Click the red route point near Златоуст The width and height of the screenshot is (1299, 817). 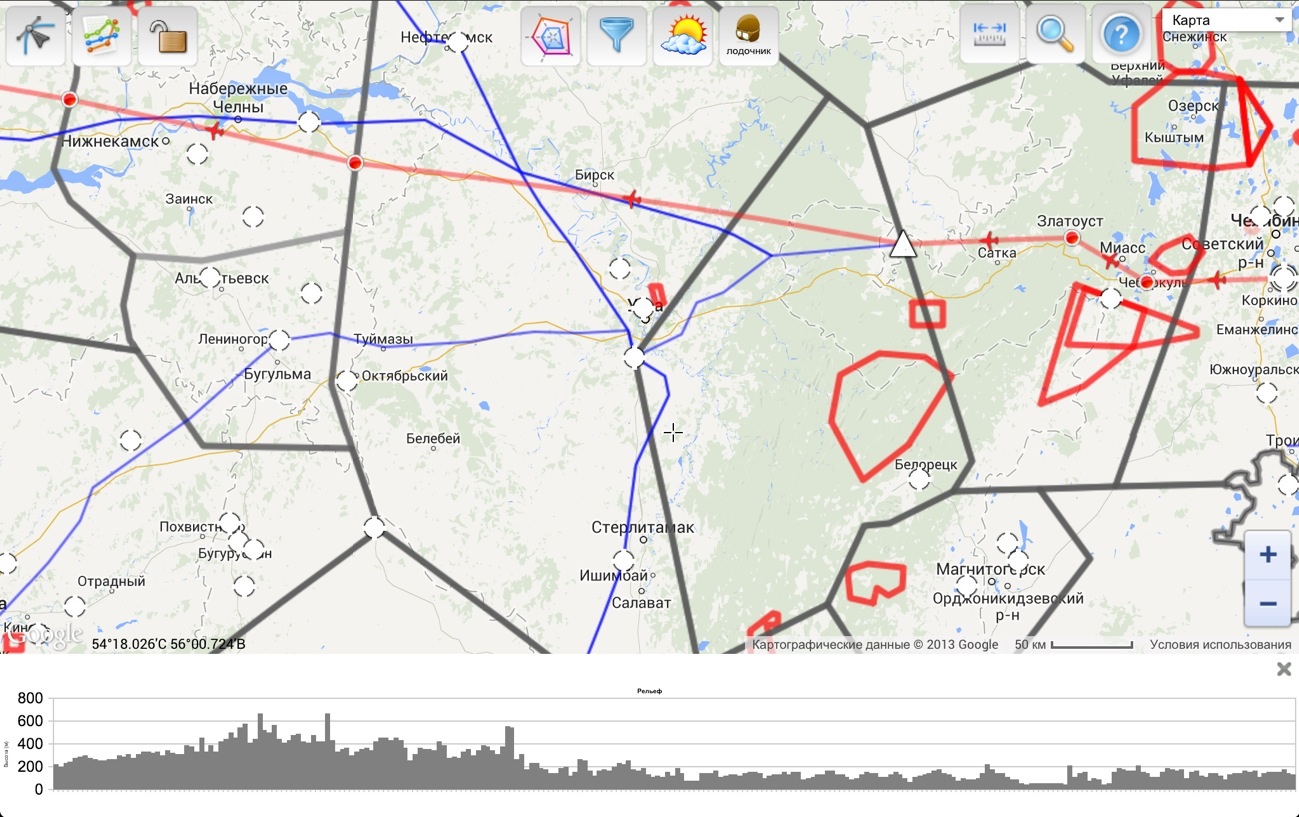click(1072, 238)
